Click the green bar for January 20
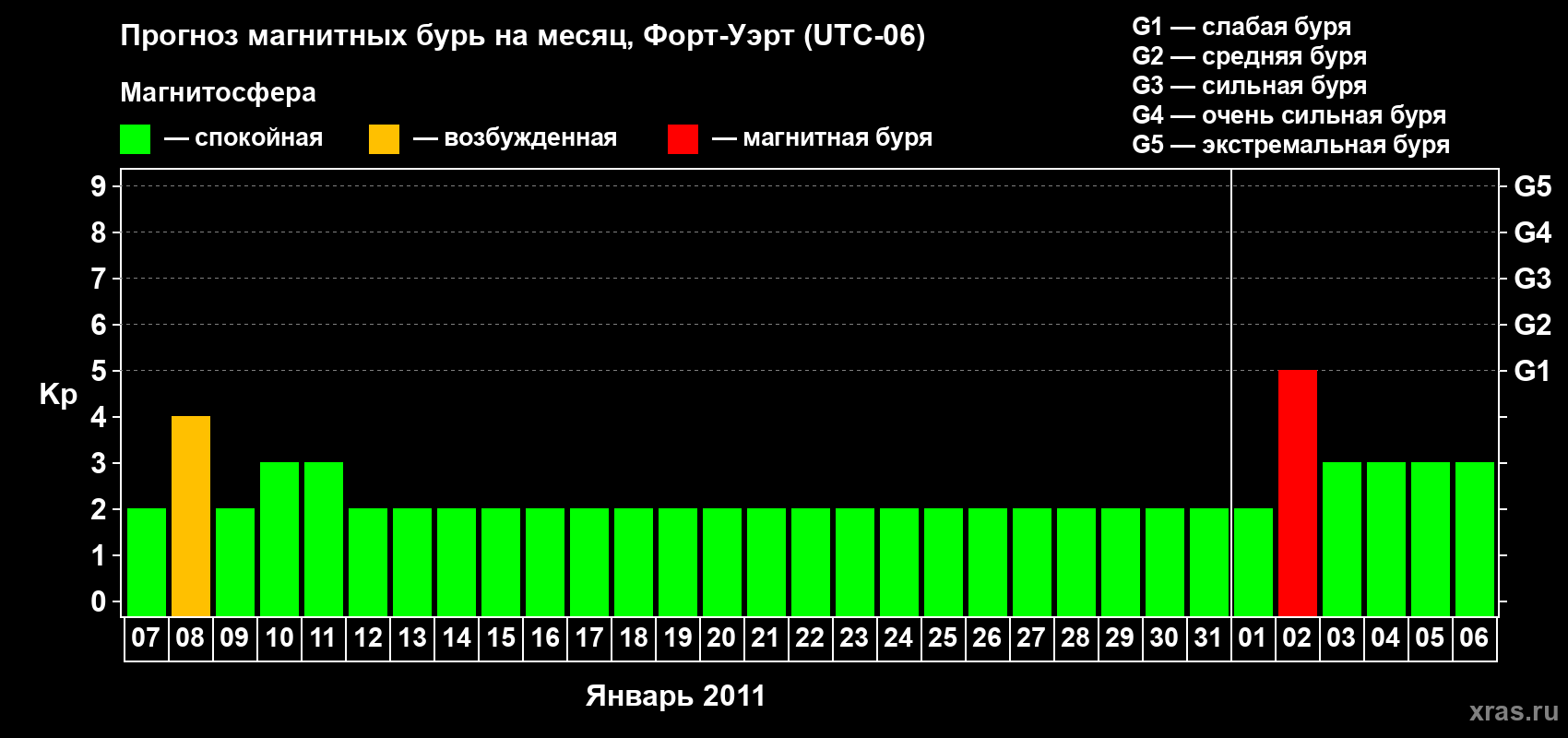 coord(722,563)
